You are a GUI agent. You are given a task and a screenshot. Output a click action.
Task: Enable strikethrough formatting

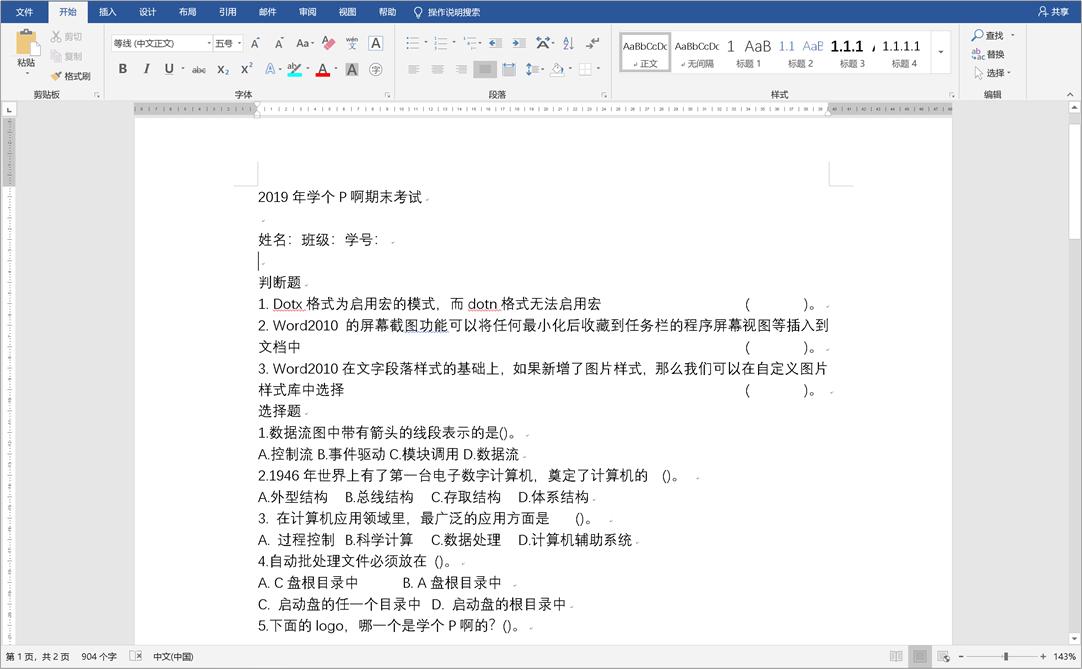pos(201,68)
